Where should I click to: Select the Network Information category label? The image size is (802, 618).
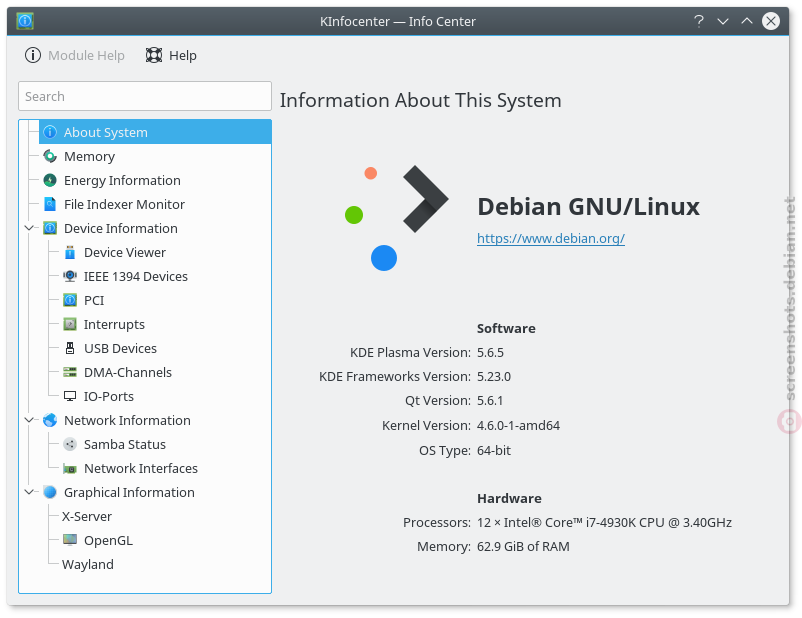[127, 421]
